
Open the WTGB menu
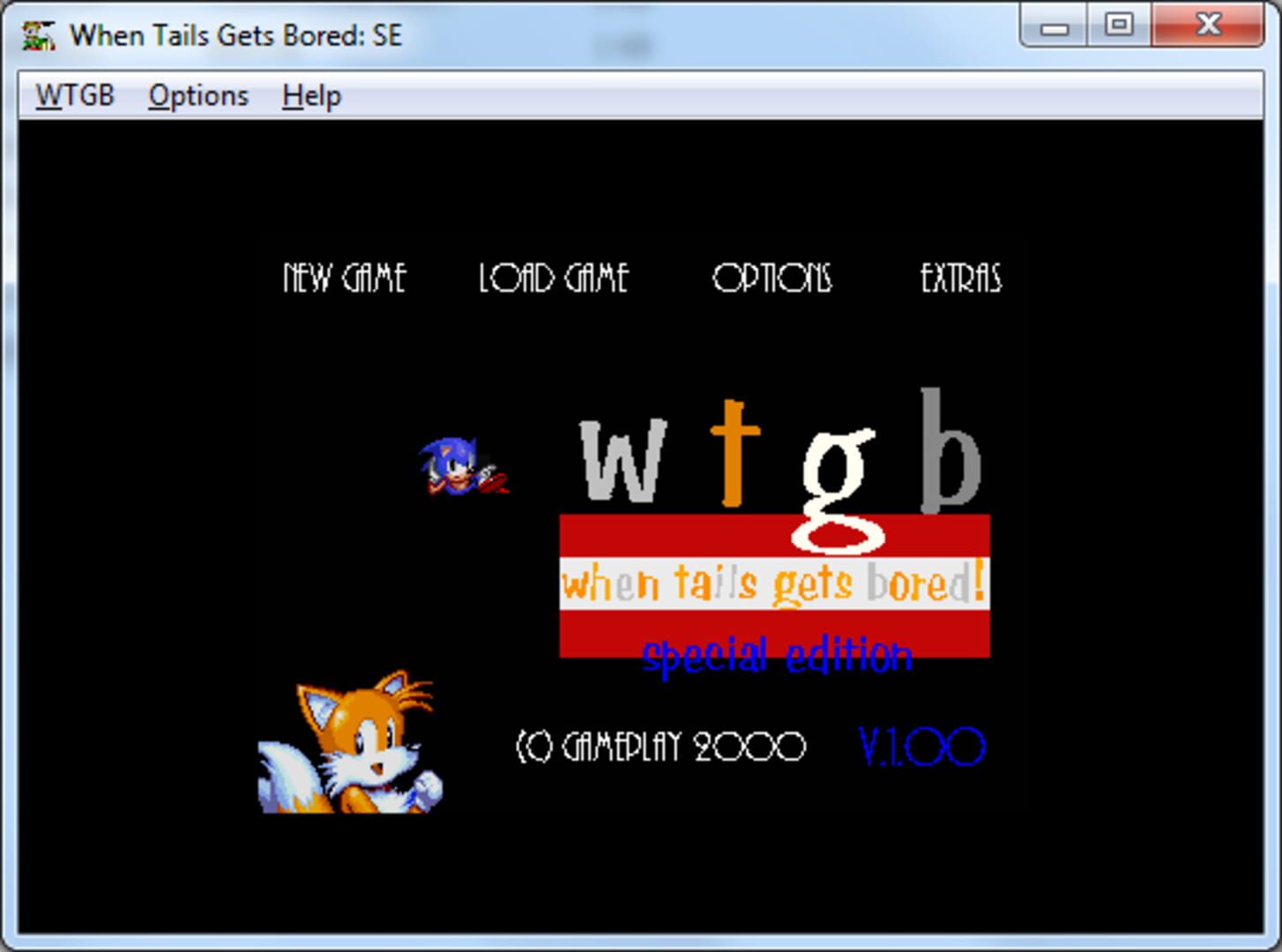(x=75, y=95)
